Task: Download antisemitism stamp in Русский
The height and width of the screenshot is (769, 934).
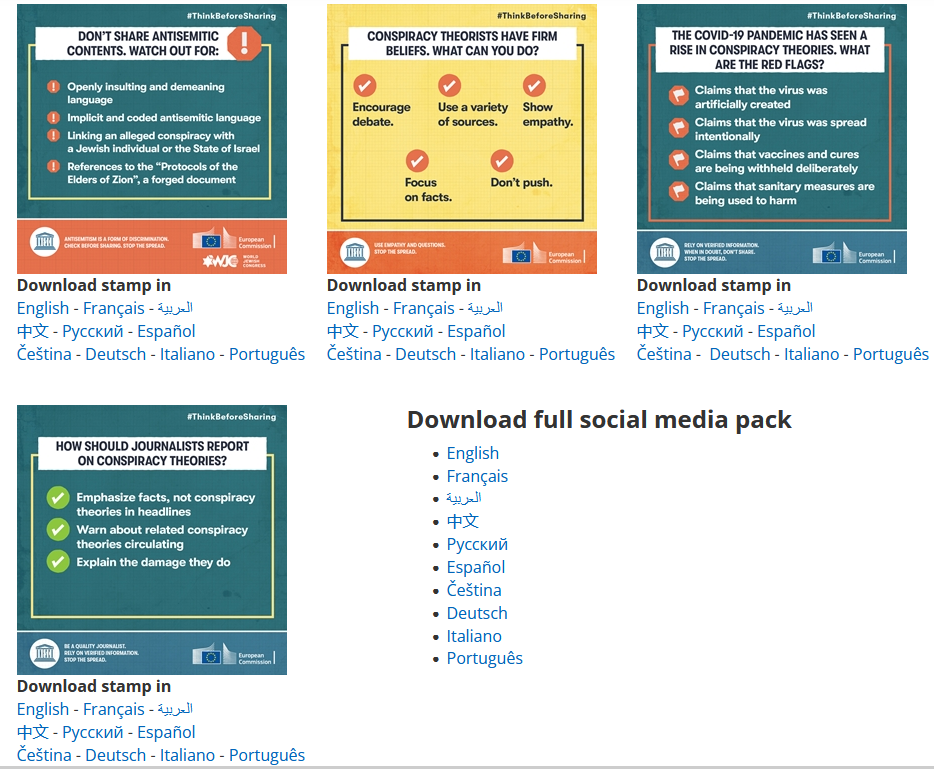Action: click(x=93, y=331)
